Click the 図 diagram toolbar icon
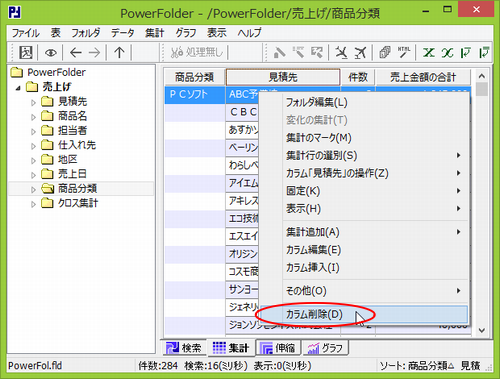This screenshot has height=379, width=500. click(x=26, y=53)
